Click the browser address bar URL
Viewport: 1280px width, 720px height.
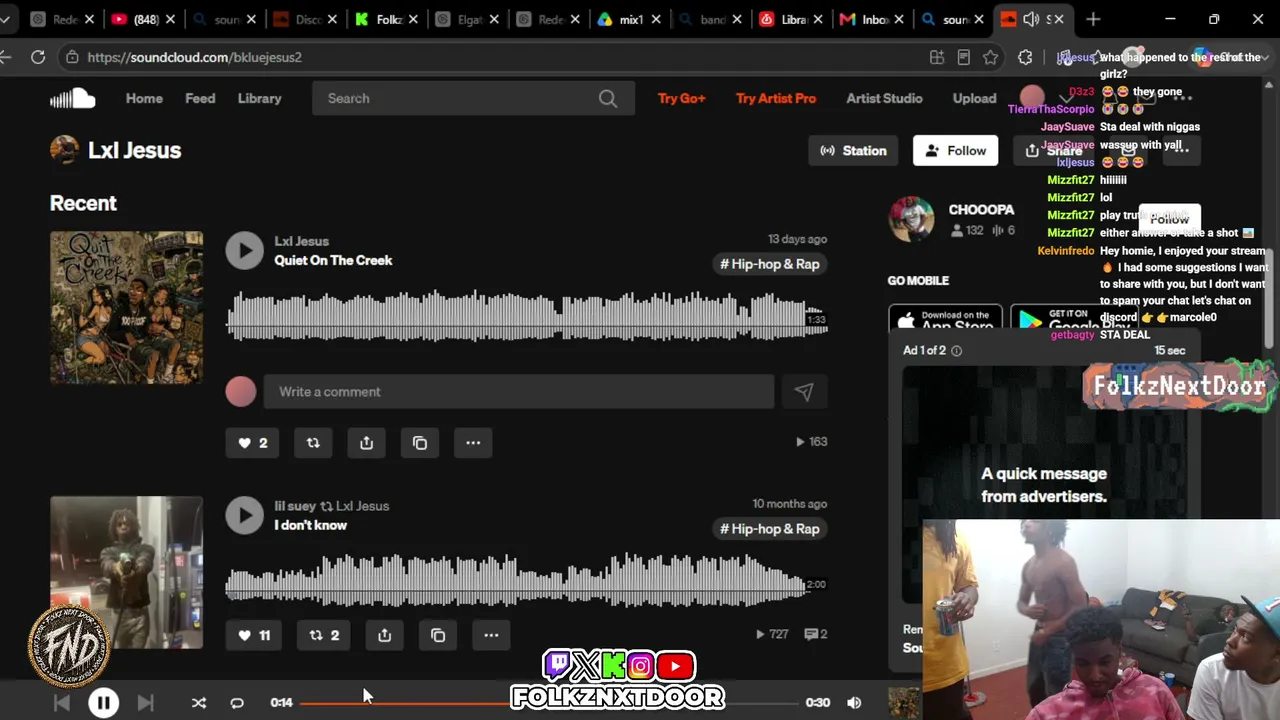tap(194, 57)
